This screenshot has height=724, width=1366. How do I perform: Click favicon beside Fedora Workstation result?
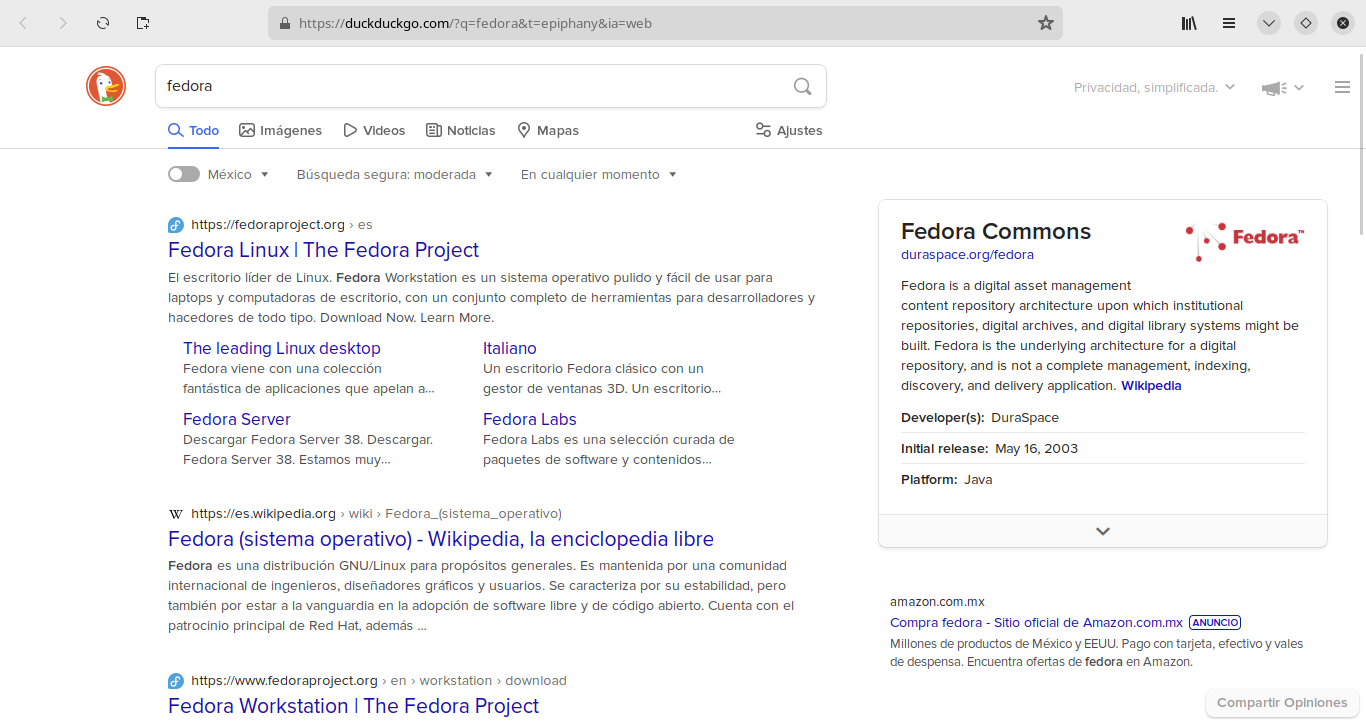click(176, 681)
